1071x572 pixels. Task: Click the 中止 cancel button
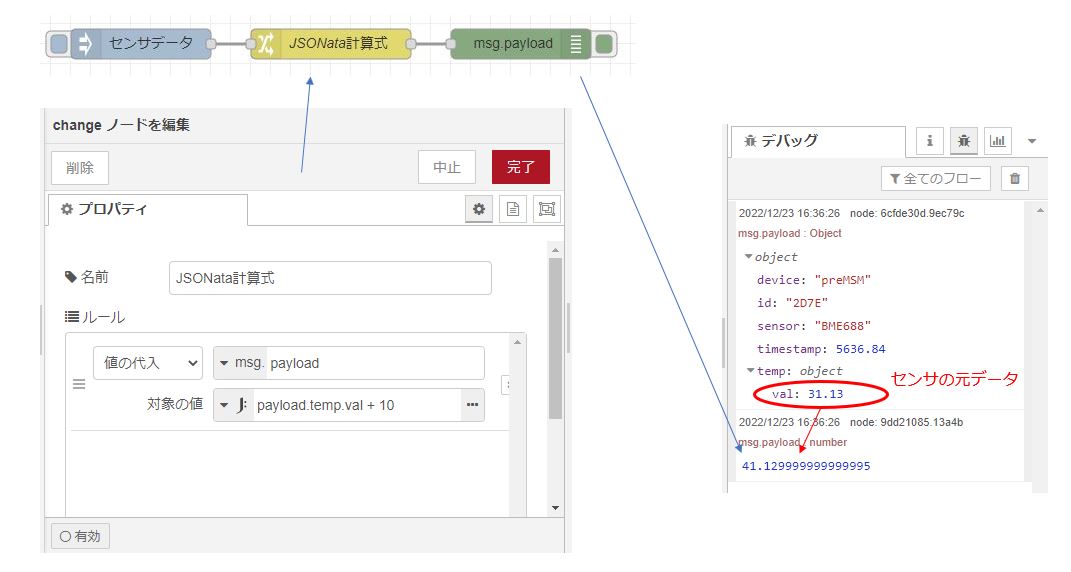[446, 167]
